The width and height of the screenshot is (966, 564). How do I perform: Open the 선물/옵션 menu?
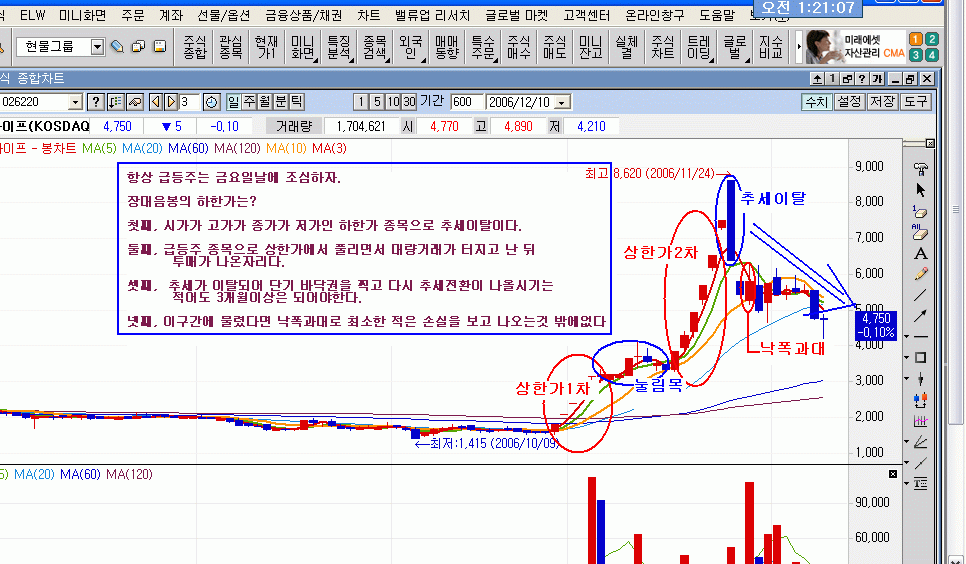(x=224, y=15)
